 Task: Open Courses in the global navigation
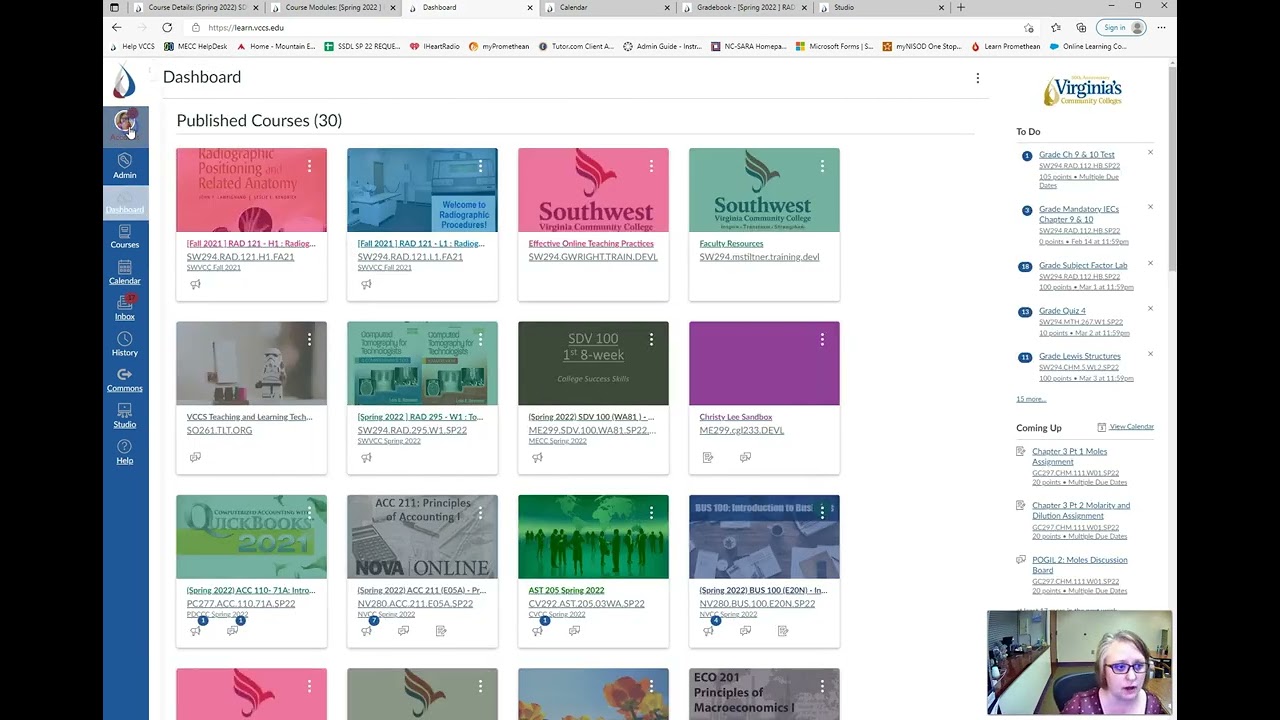[x=125, y=236]
